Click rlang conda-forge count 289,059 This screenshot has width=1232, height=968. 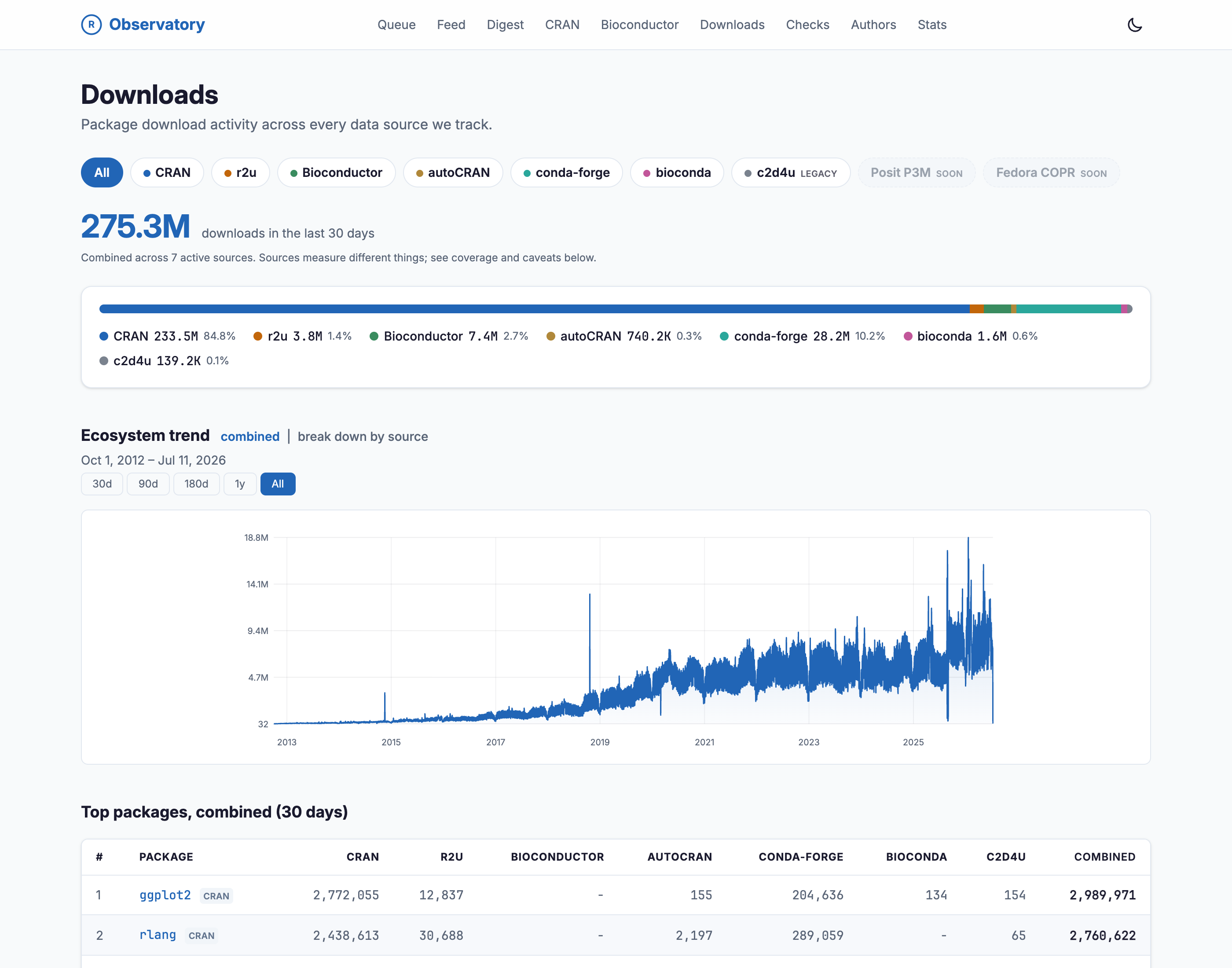pos(817,935)
